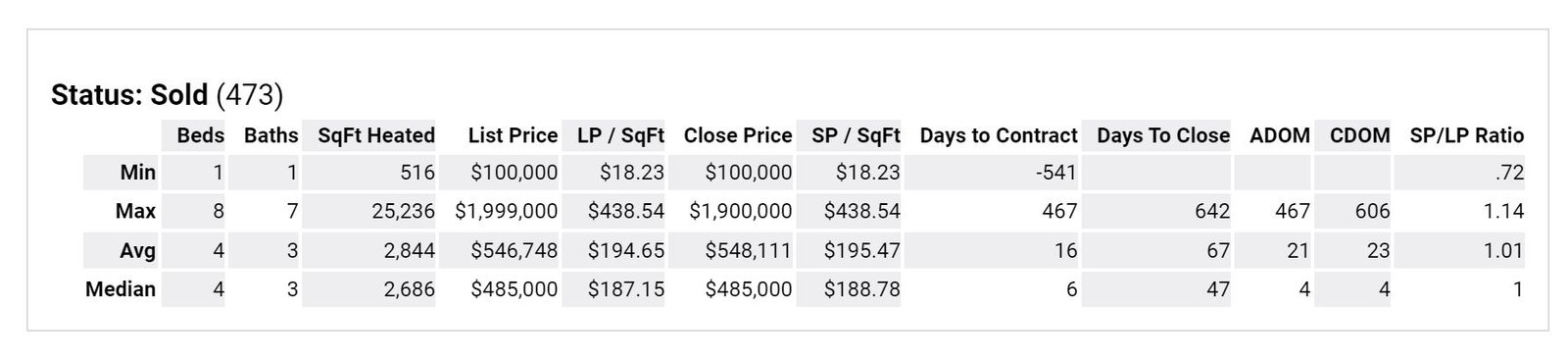Select the Avg row label
This screenshot has width=1568, height=359.
click(x=137, y=250)
